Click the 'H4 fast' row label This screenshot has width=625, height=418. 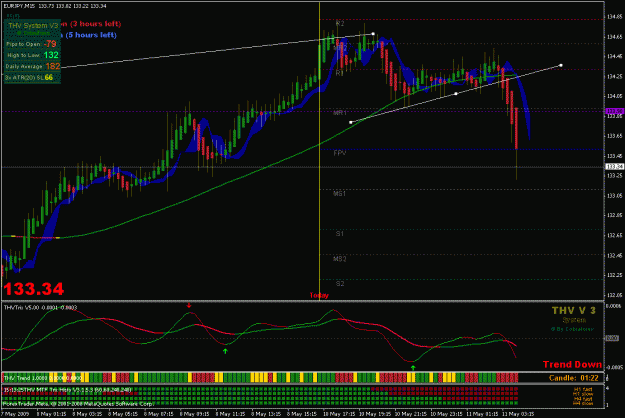pos(583,399)
